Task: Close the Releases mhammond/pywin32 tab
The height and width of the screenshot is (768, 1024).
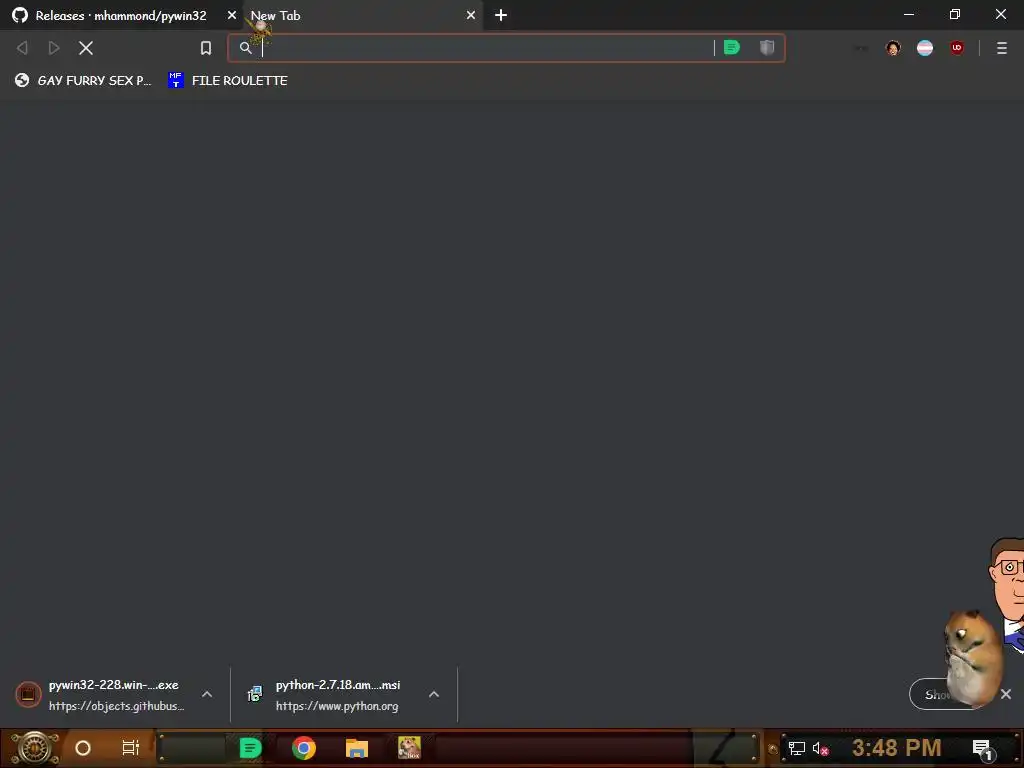Action: click(x=232, y=15)
